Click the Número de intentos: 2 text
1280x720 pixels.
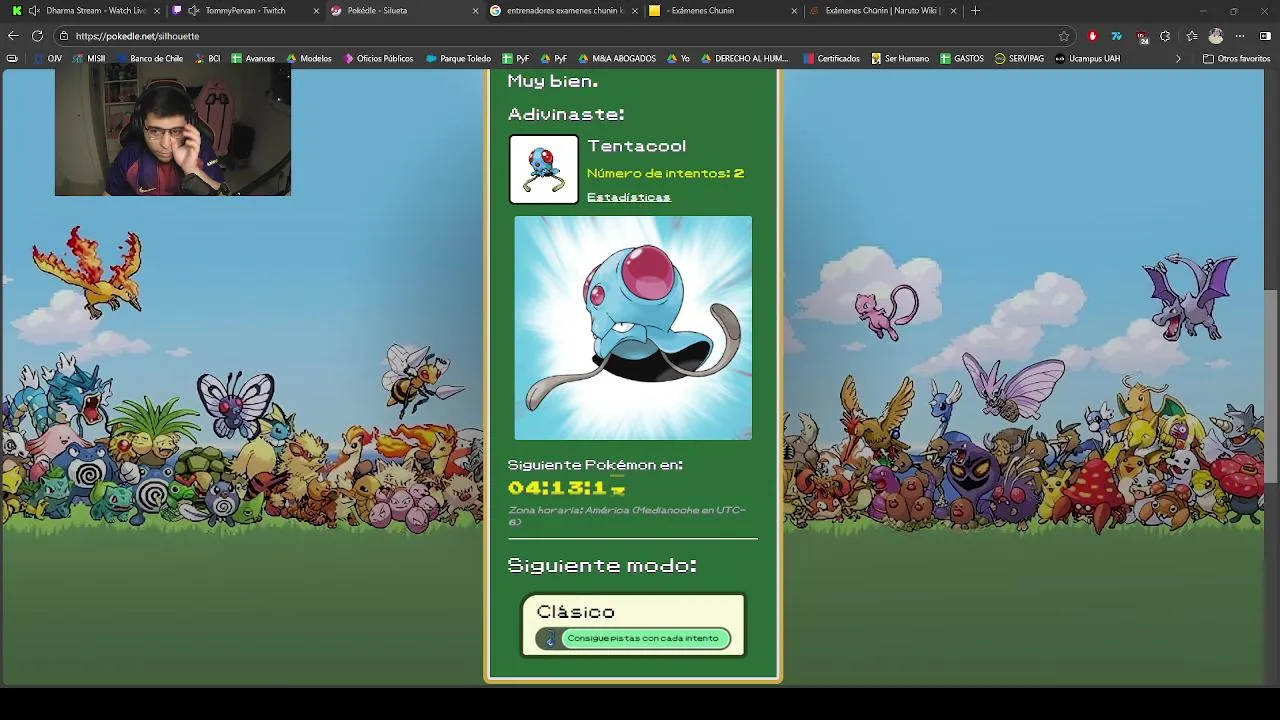pyautogui.click(x=665, y=173)
